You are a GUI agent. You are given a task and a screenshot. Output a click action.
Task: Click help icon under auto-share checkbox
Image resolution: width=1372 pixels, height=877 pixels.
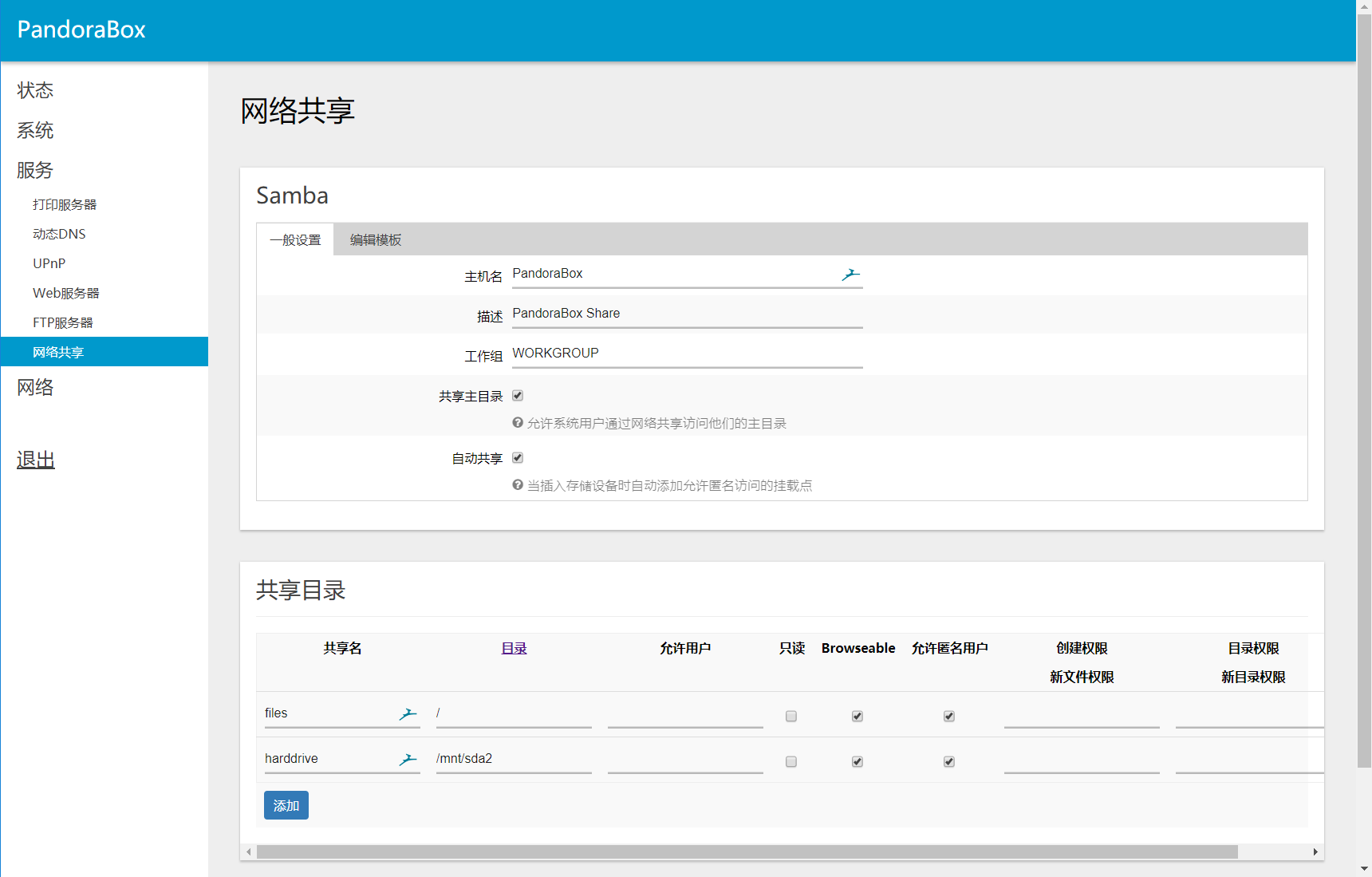518,485
